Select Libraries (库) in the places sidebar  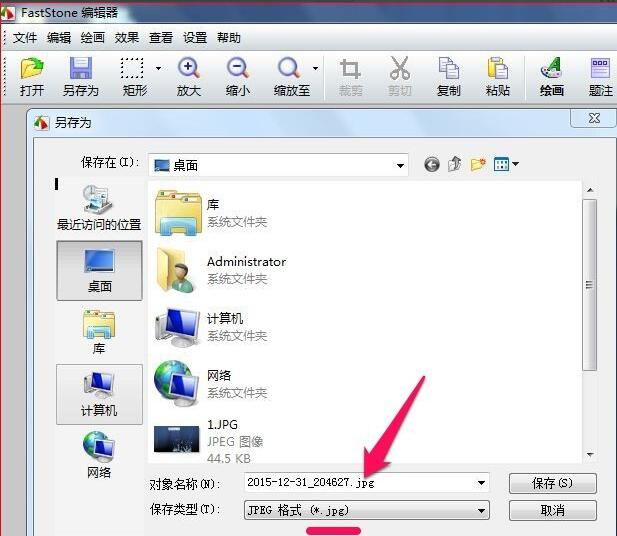pyautogui.click(x=99, y=332)
